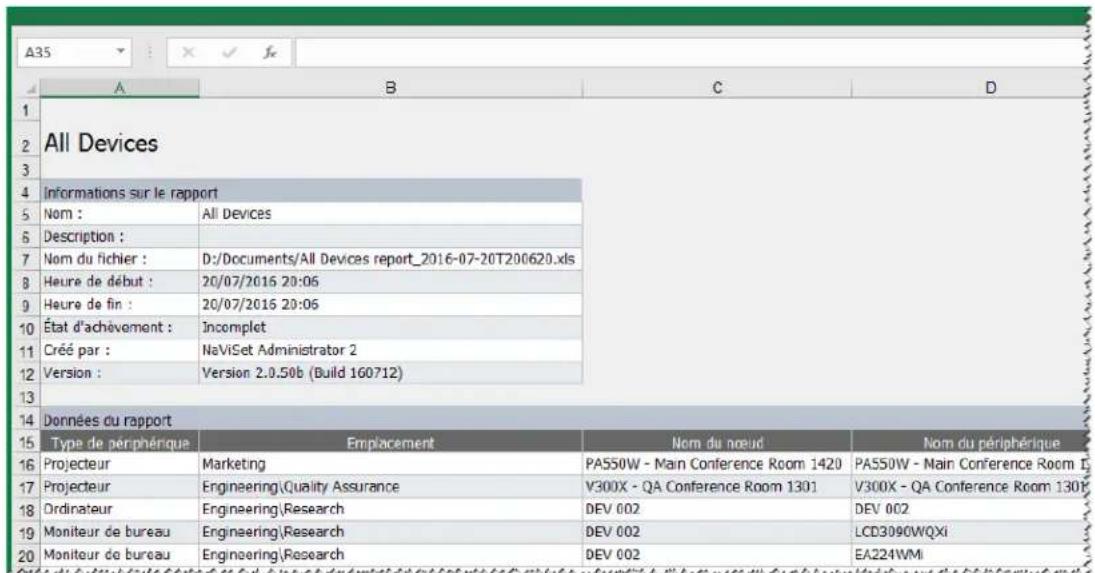Select column C header
The width and height of the screenshot is (1095, 573).
(x=716, y=89)
